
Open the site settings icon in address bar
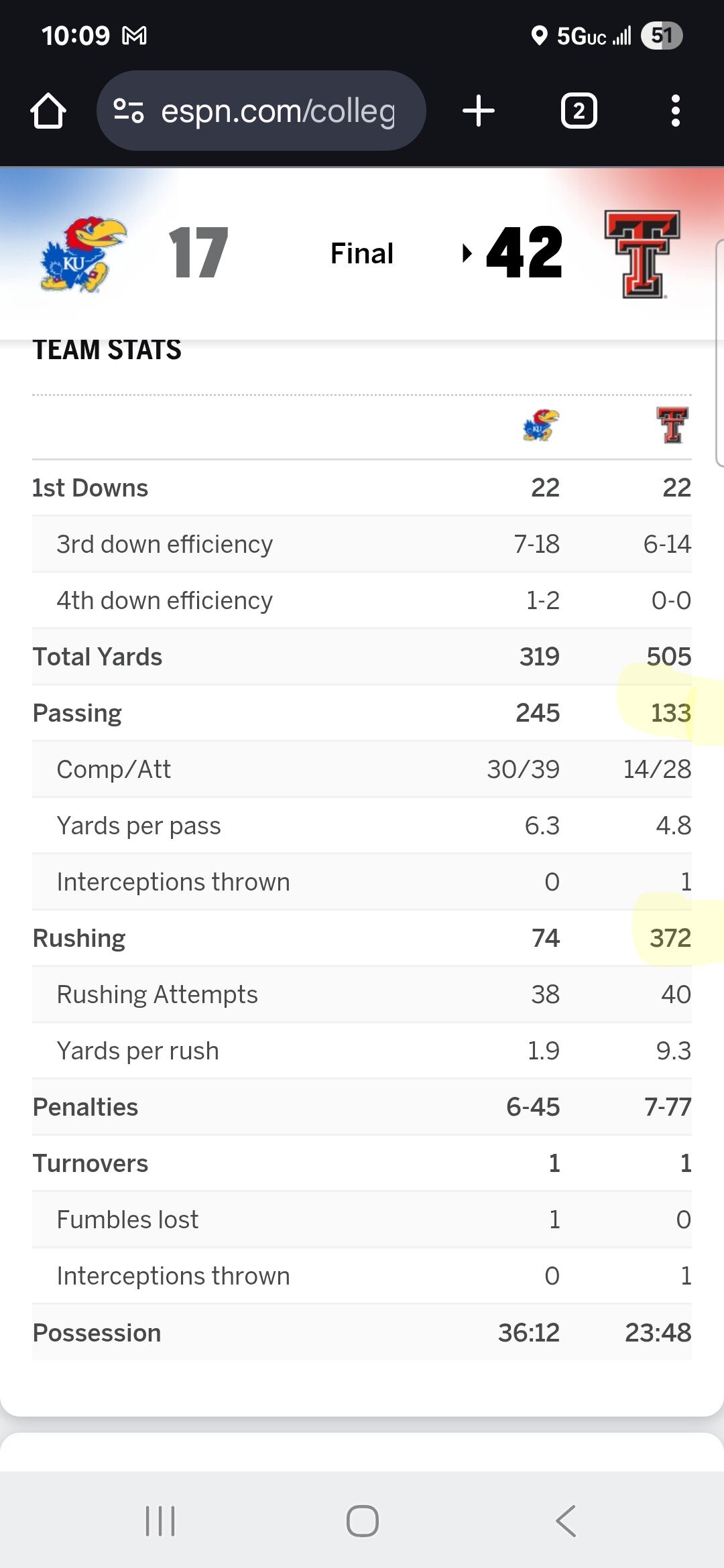point(129,111)
